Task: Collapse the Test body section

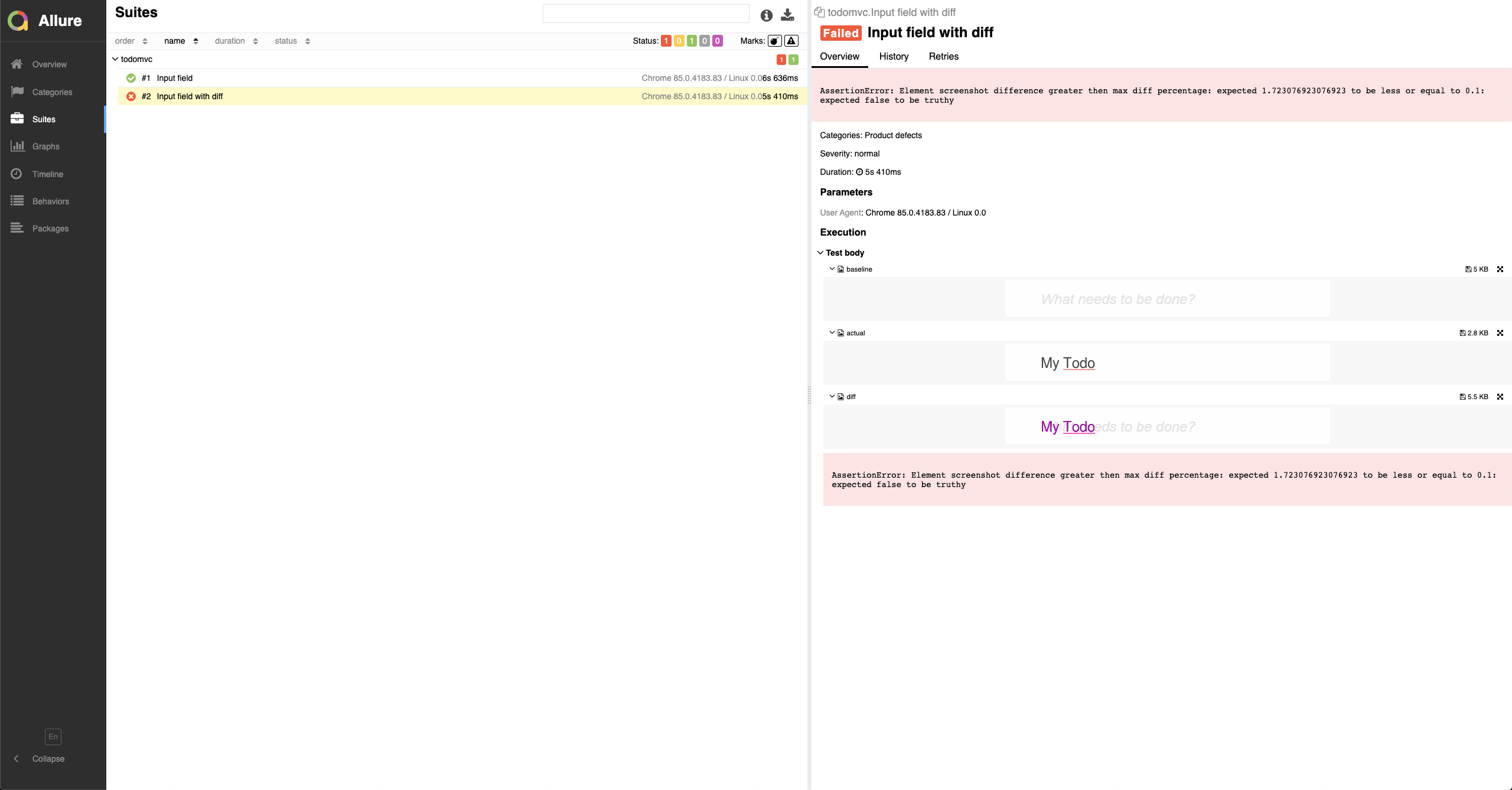Action: [820, 253]
